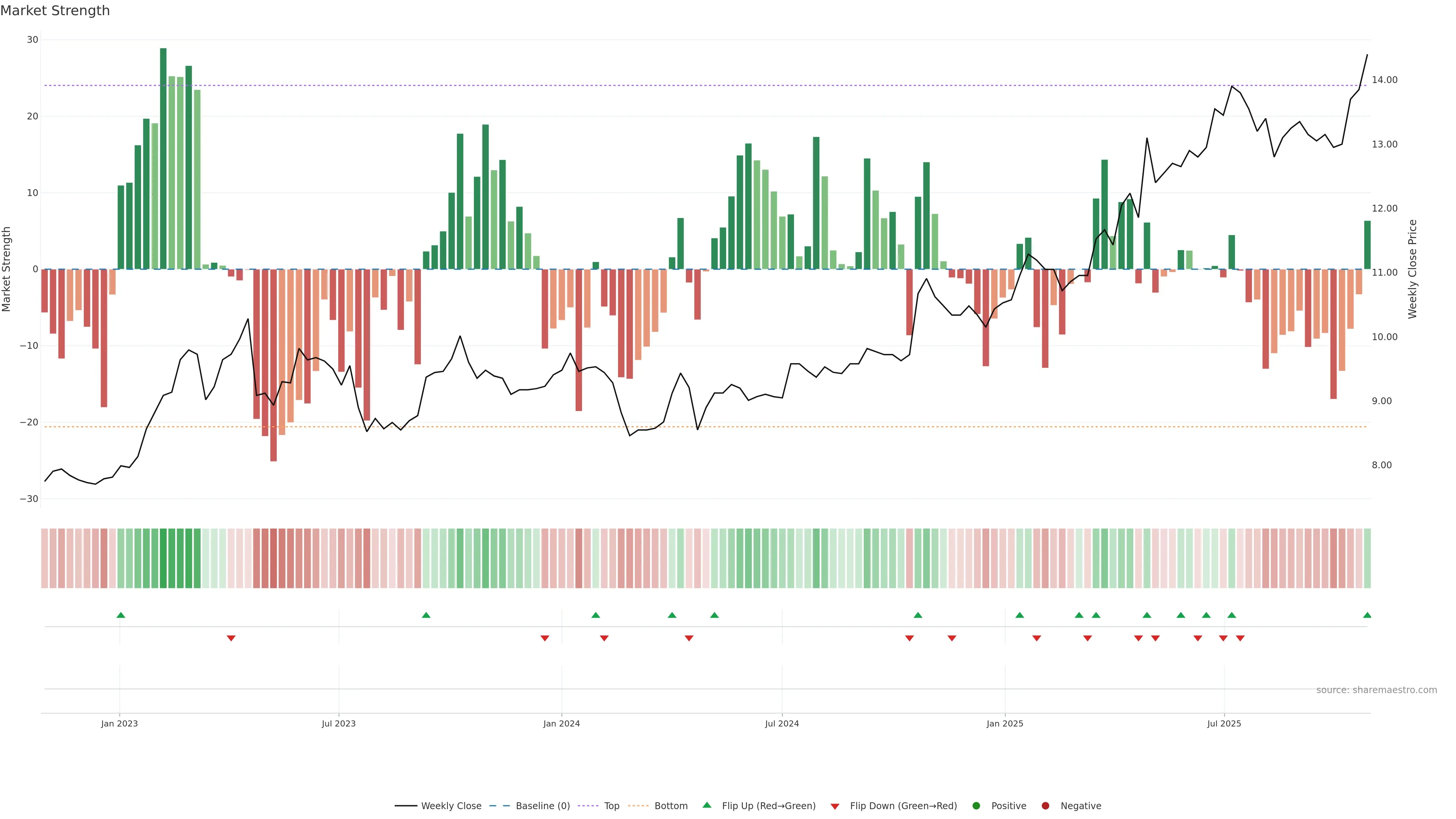Image resolution: width=1456 pixels, height=819 pixels.
Task: Click the Jul 2025 x-axis label
Action: [x=1224, y=723]
